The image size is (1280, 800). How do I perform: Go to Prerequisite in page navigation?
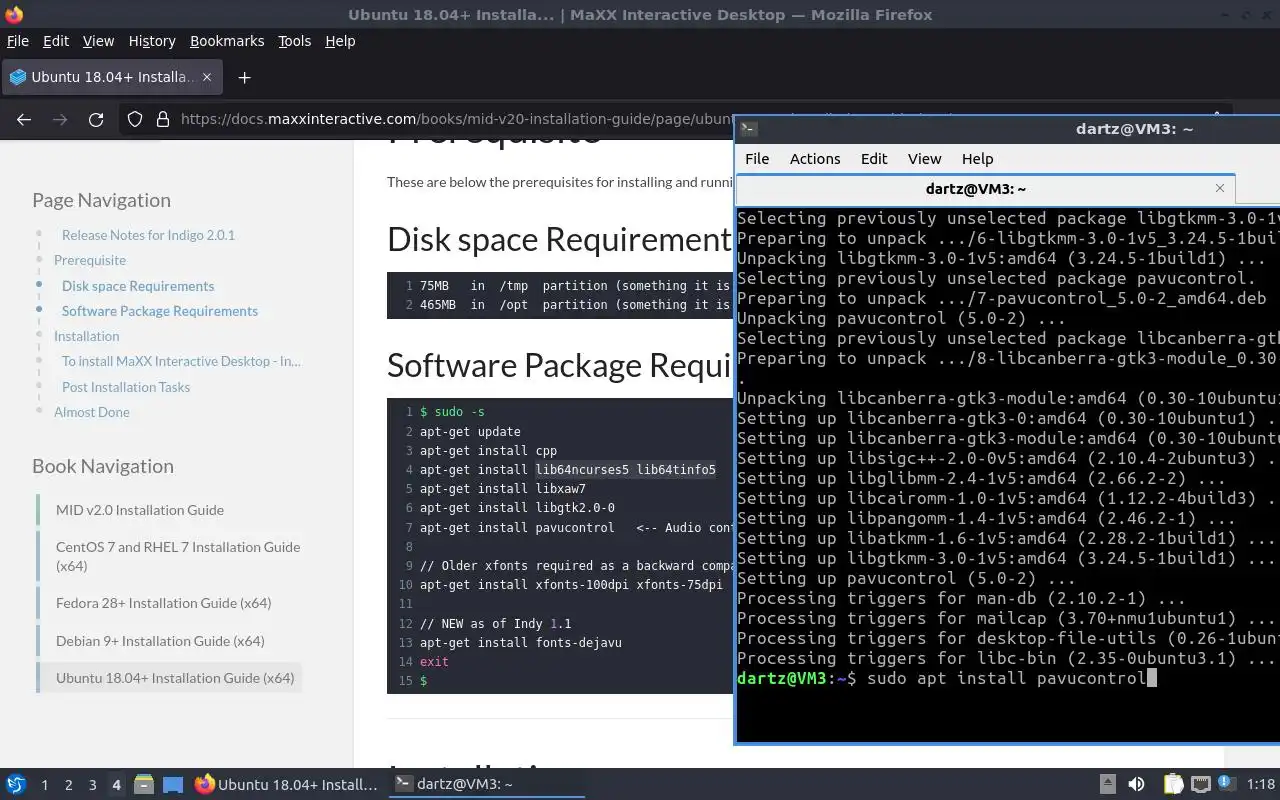coord(90,260)
